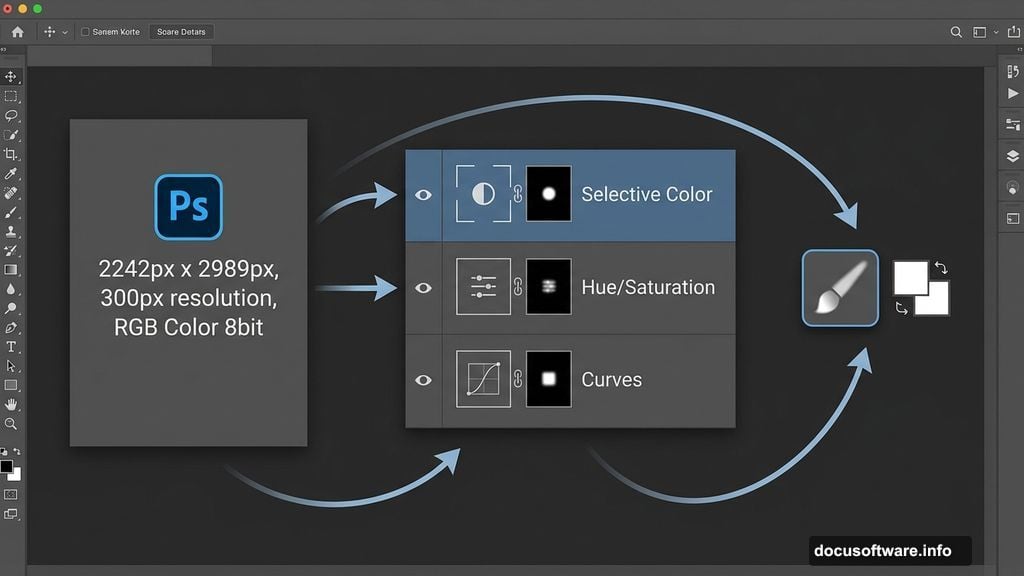
Task: Select the Curves layer mask thumbnail
Action: [x=548, y=379]
